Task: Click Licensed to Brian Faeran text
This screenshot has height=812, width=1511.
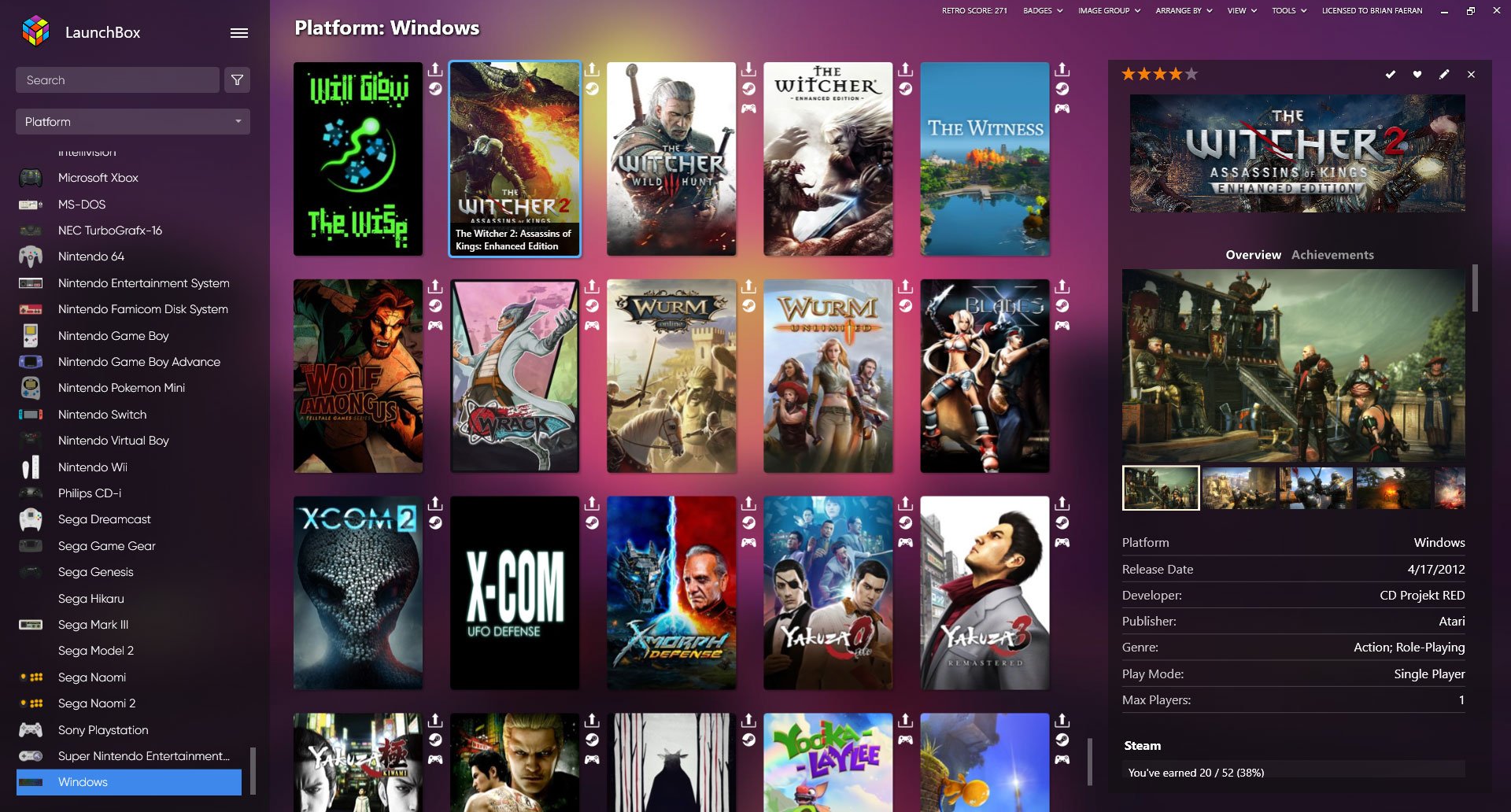Action: coord(1372,11)
